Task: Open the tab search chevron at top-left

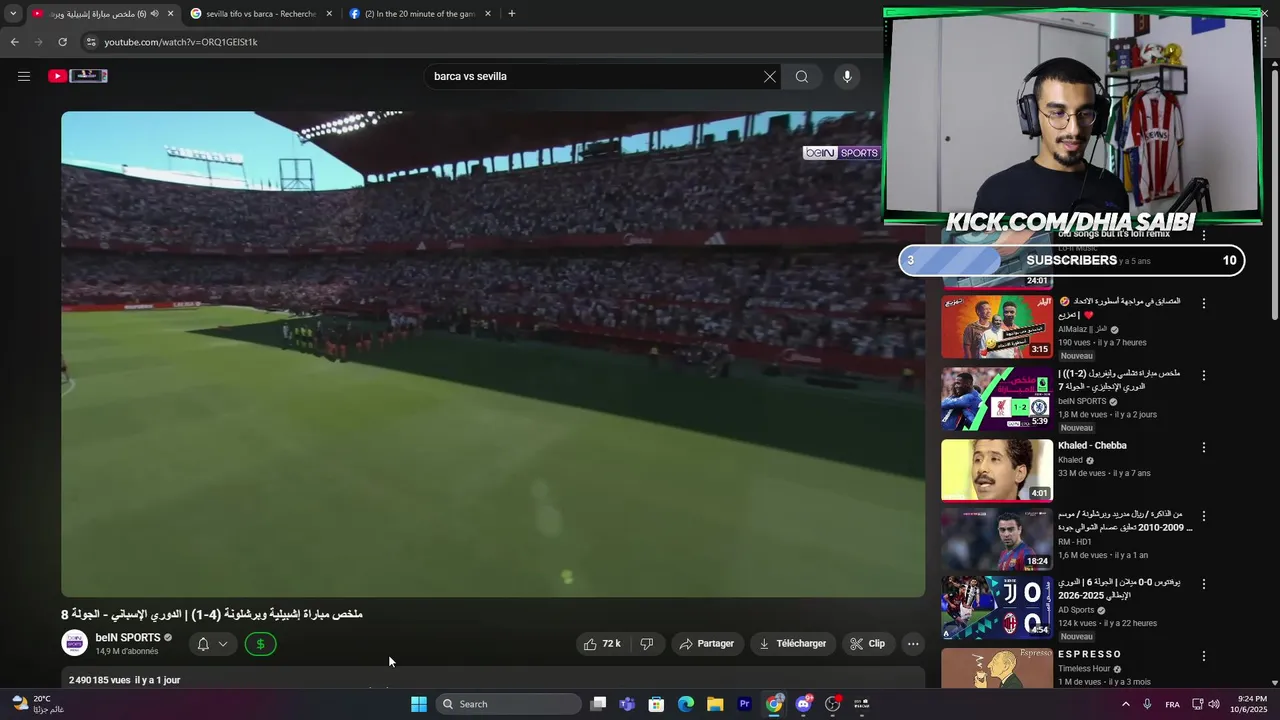Action: (x=13, y=14)
